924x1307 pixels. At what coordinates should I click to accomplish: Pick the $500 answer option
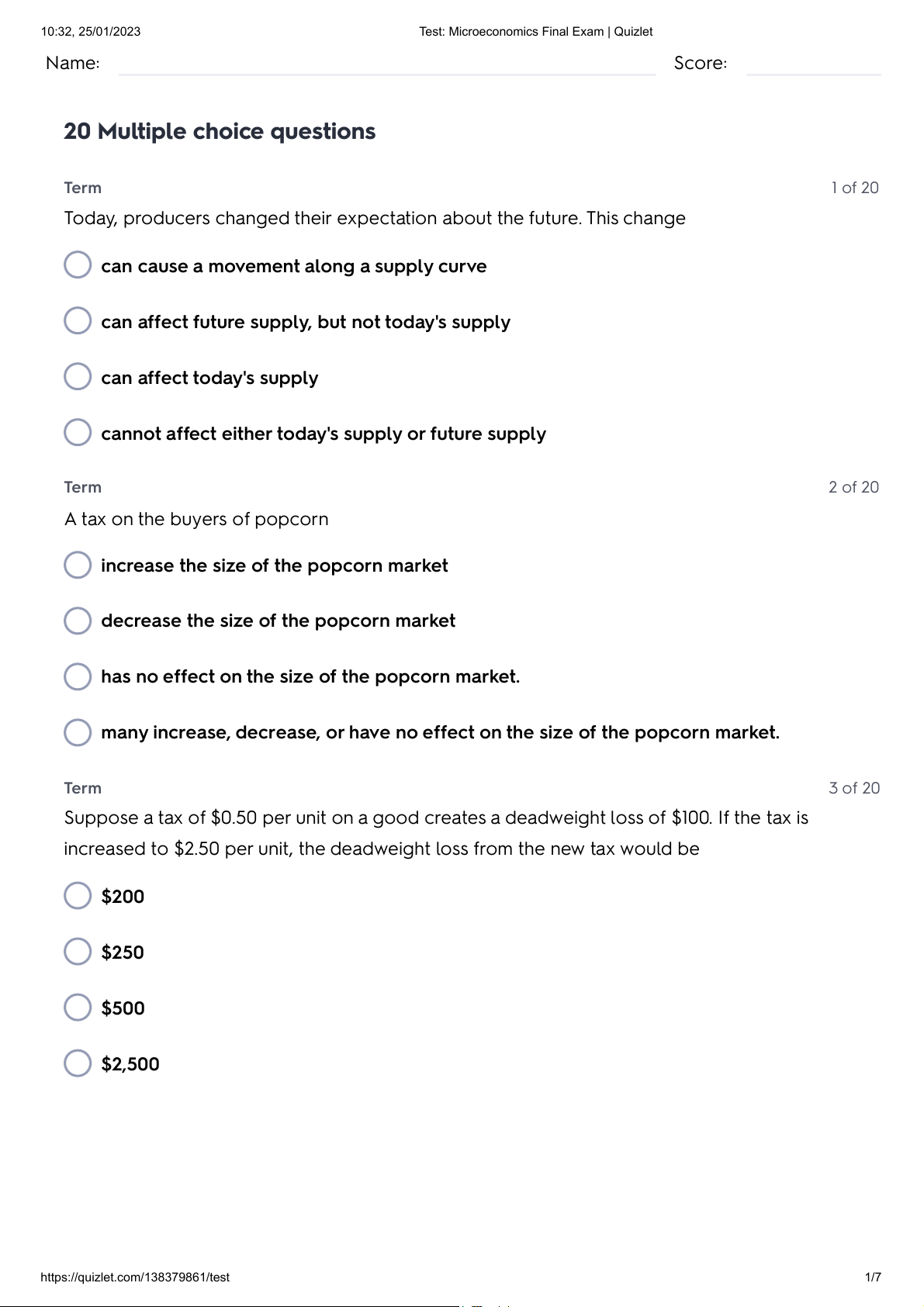(78, 1008)
